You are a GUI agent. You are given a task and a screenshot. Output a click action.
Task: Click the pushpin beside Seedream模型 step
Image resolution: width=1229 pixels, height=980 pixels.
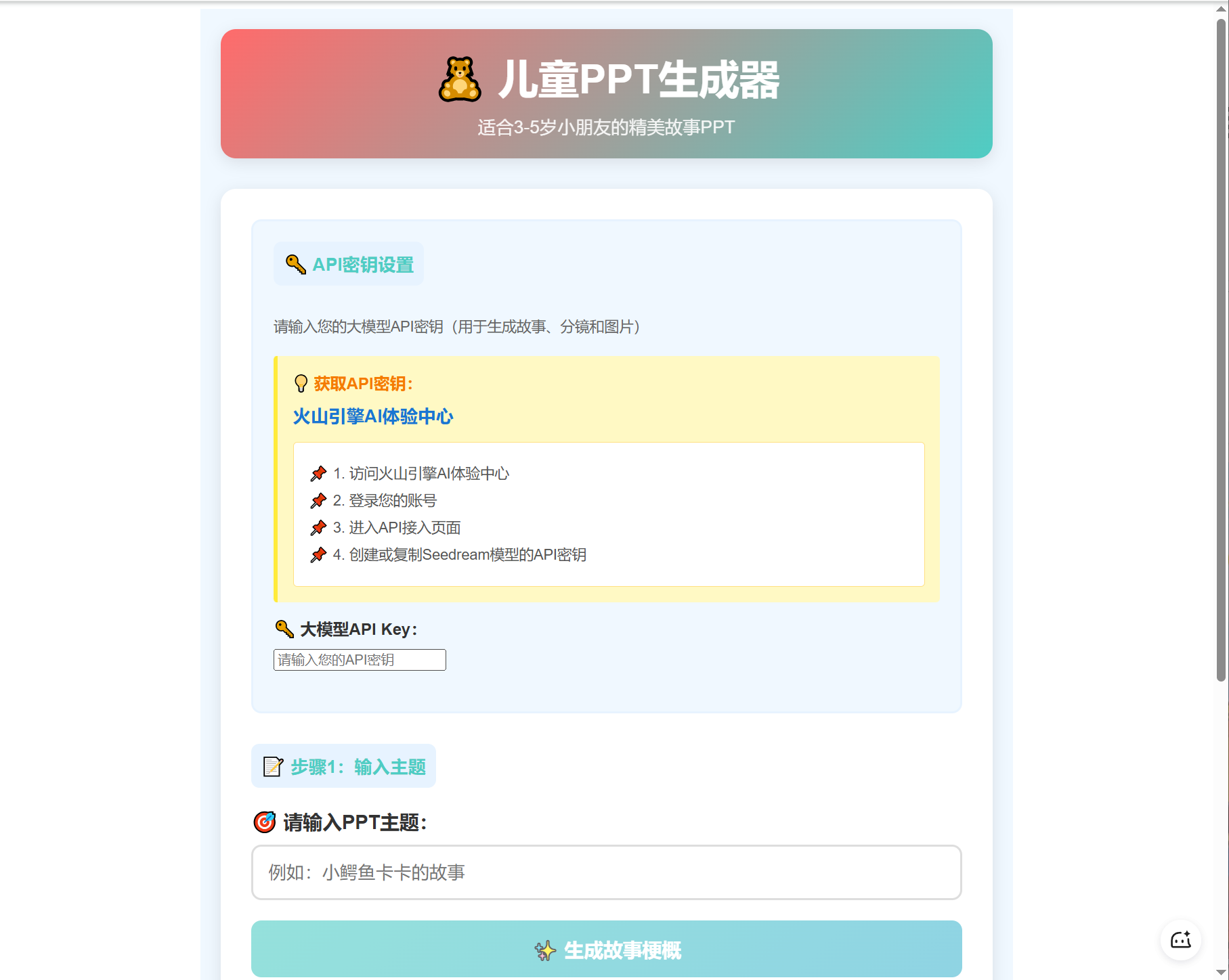coord(318,555)
